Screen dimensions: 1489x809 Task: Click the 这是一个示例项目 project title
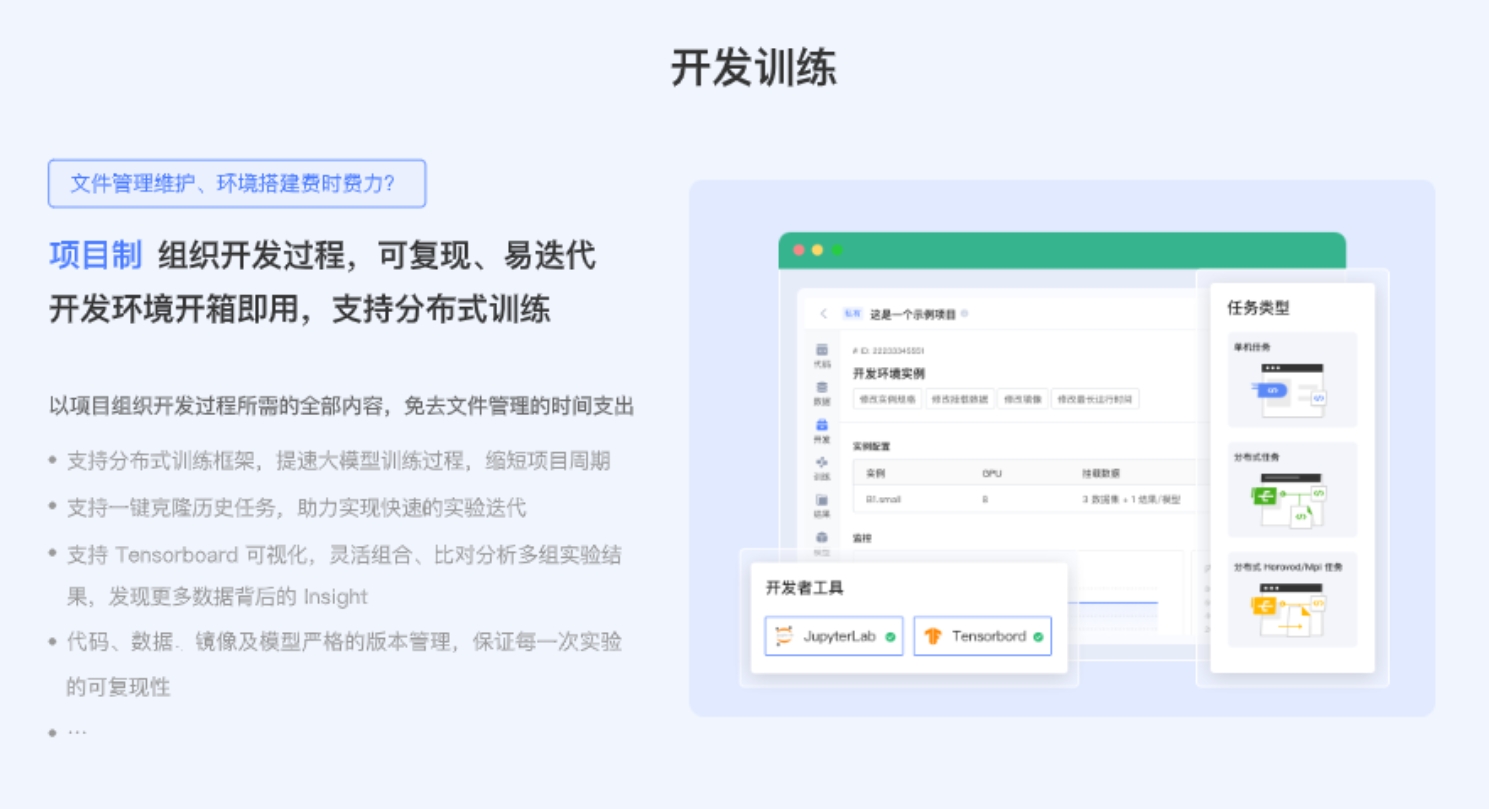point(912,314)
